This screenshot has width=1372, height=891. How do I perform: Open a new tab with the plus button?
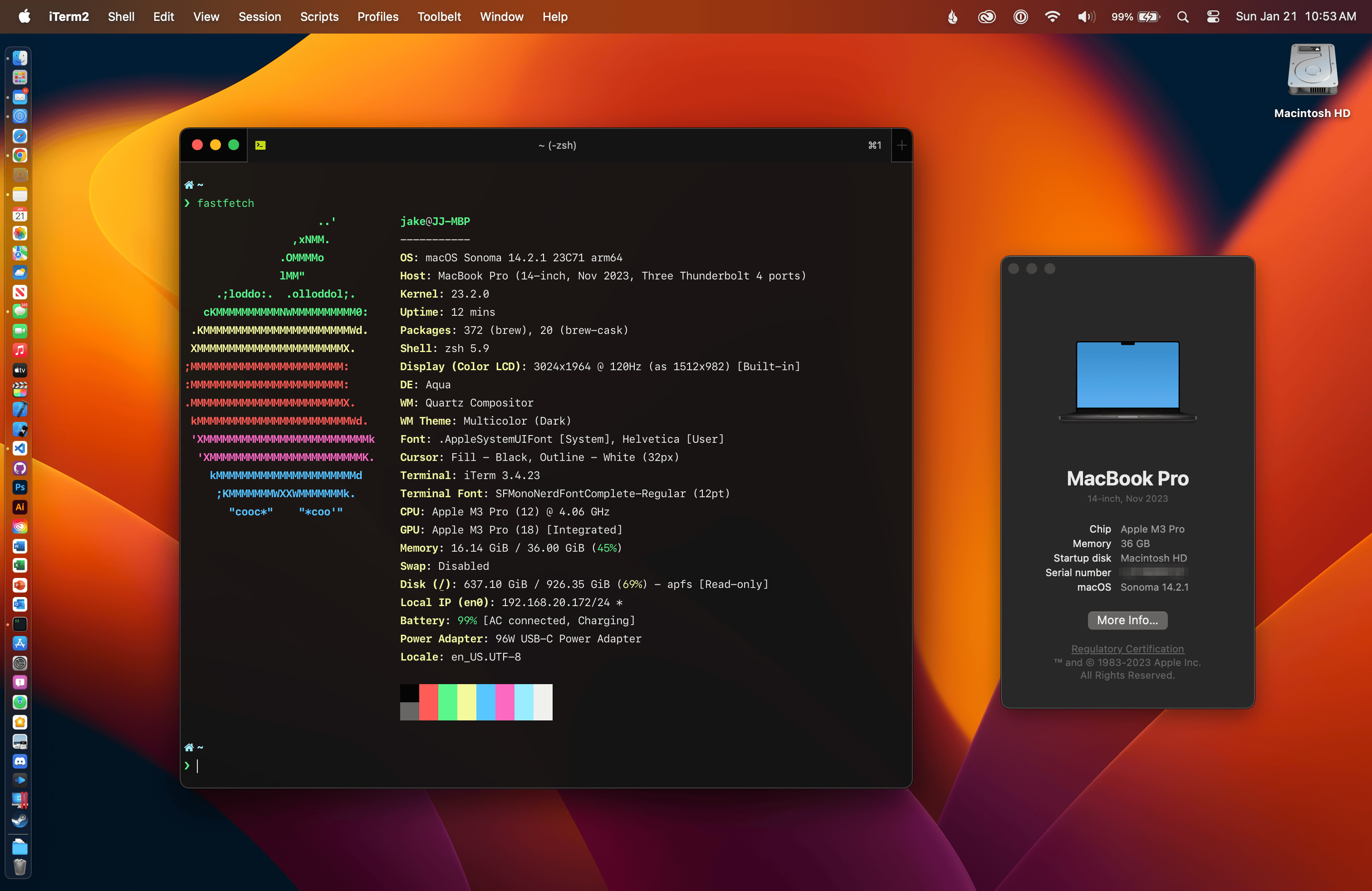pos(901,145)
